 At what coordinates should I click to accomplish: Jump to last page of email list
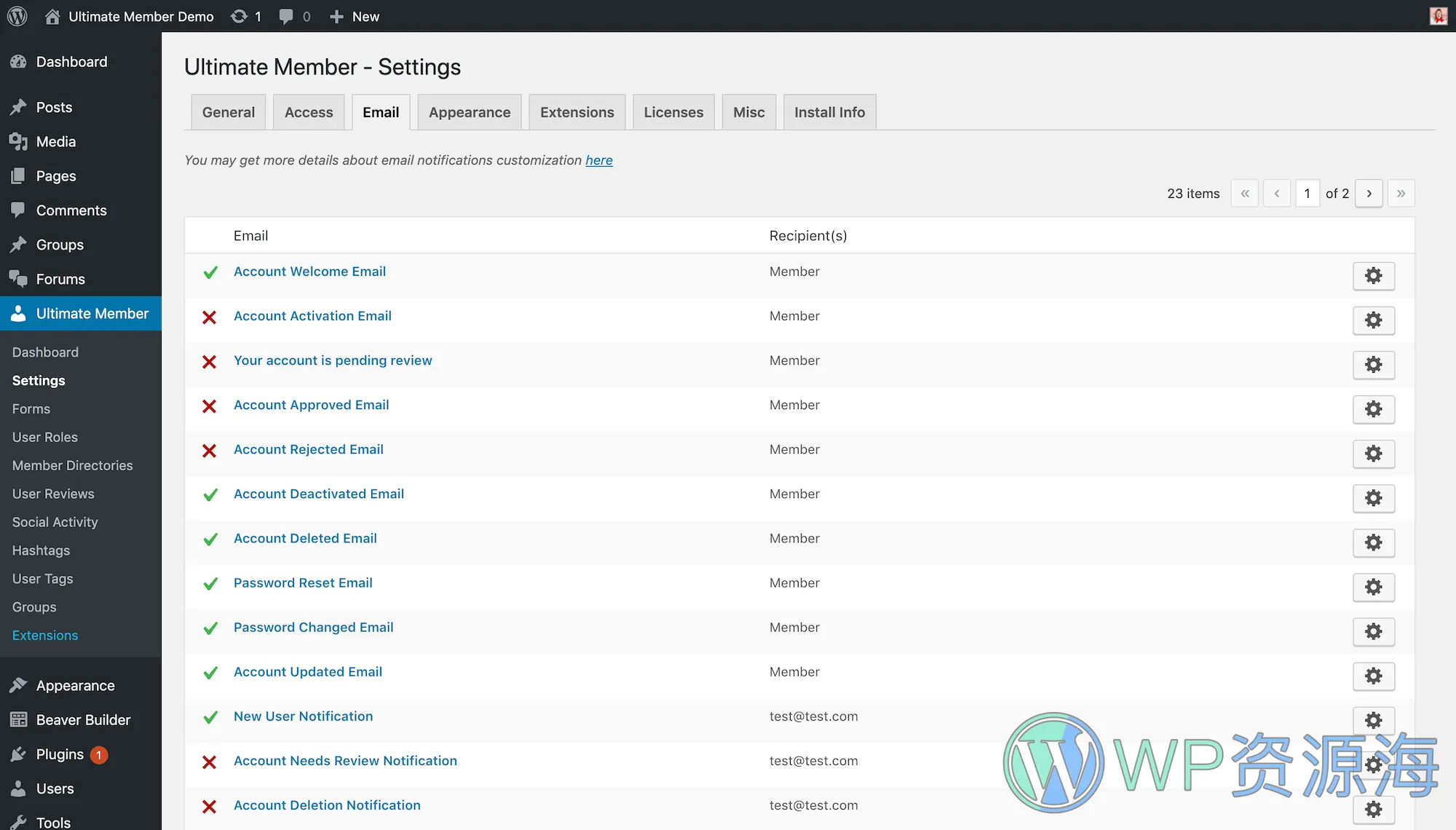coord(1401,194)
